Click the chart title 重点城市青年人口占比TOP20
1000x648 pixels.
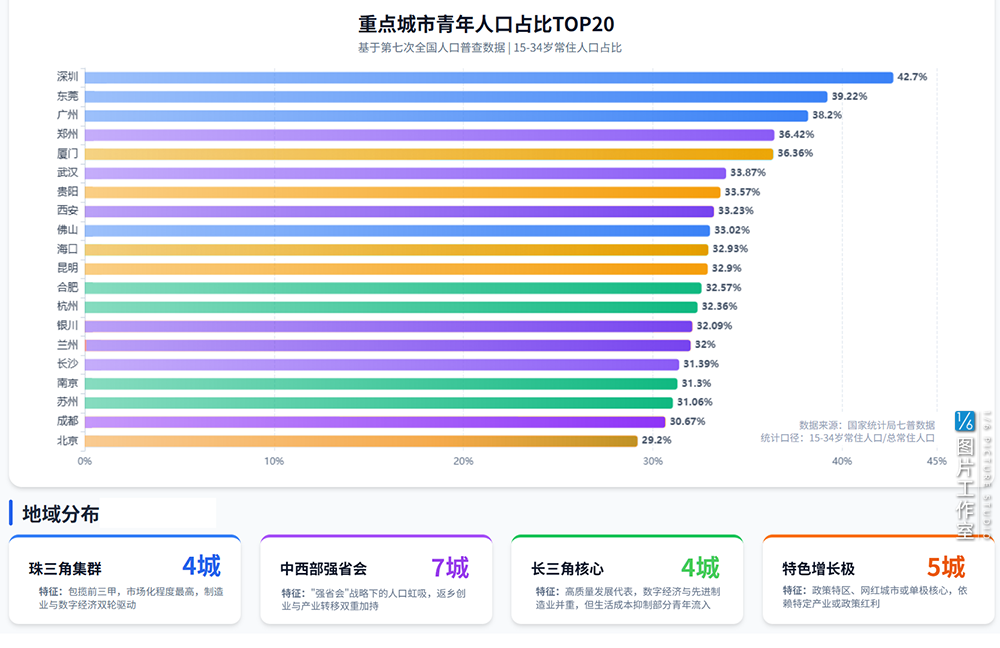pyautogui.click(x=486, y=24)
